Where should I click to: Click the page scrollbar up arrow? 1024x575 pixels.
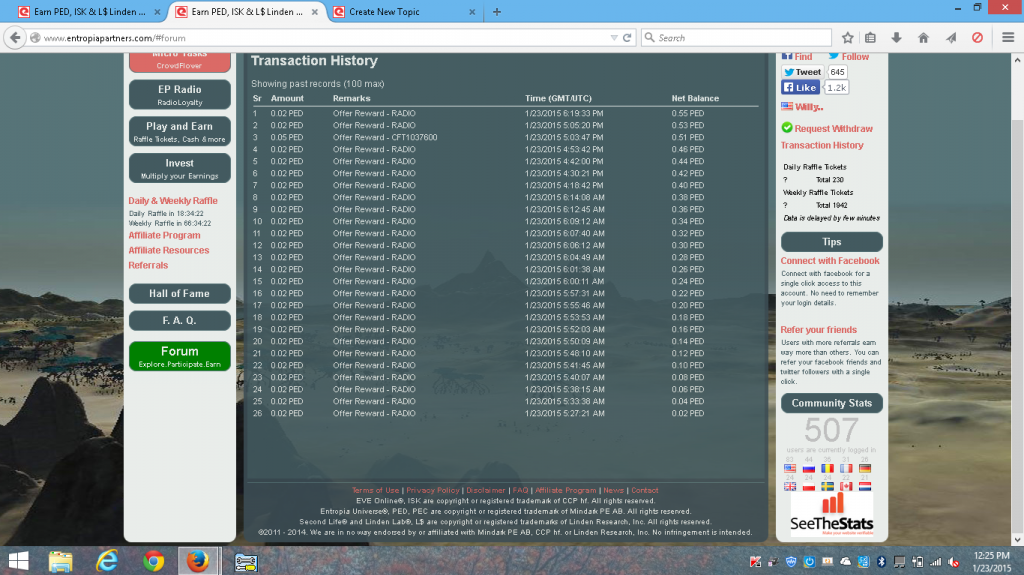1017,59
